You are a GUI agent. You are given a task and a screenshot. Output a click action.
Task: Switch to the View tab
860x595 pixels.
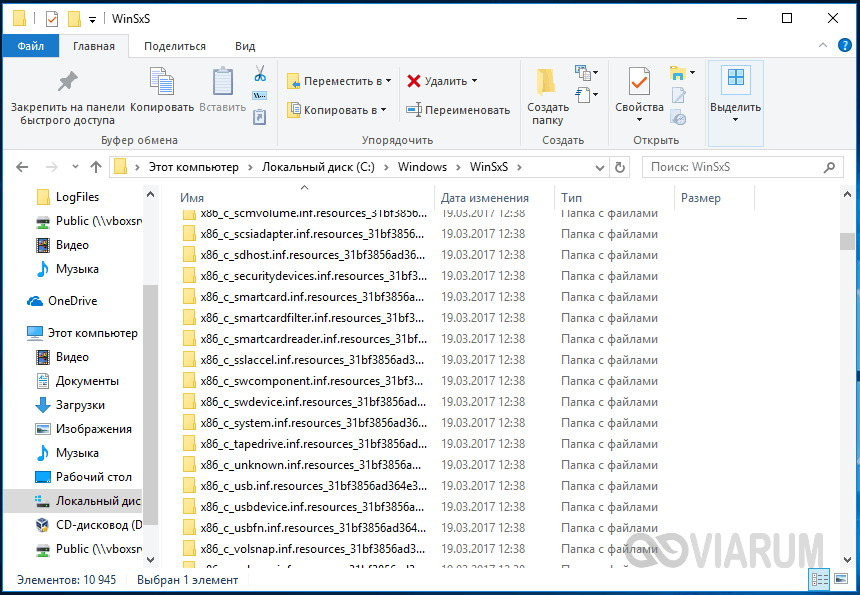245,46
